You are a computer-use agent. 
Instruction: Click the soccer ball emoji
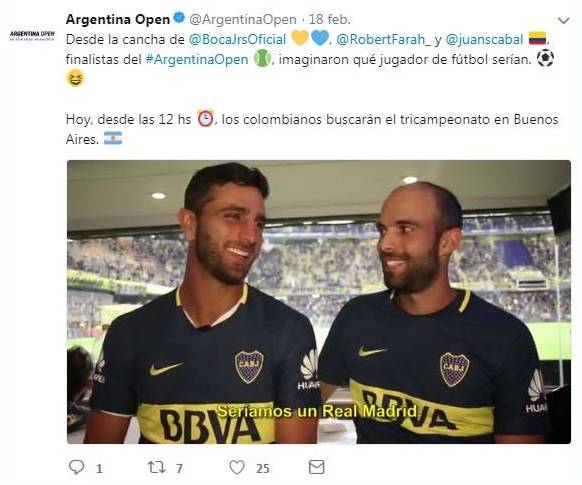(545, 59)
